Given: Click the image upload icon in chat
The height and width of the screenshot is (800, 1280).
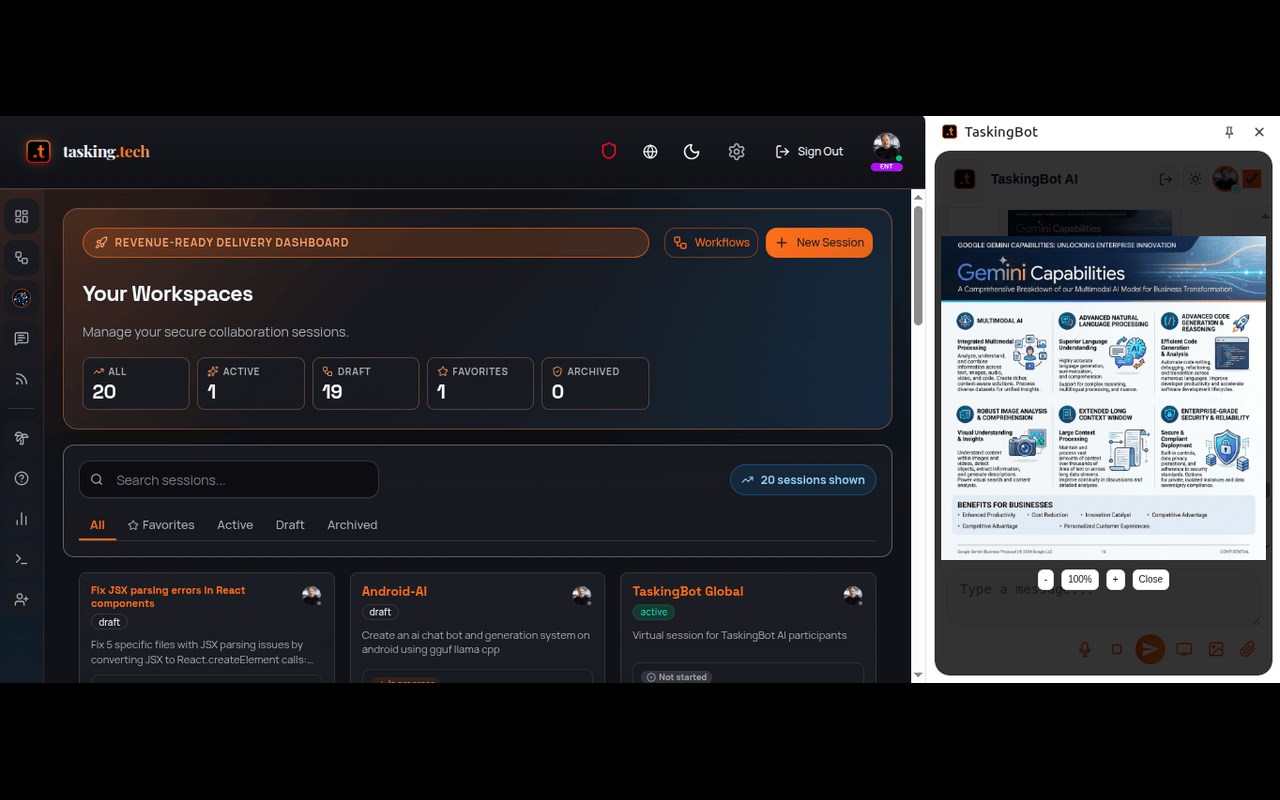Looking at the screenshot, I should point(1216,650).
